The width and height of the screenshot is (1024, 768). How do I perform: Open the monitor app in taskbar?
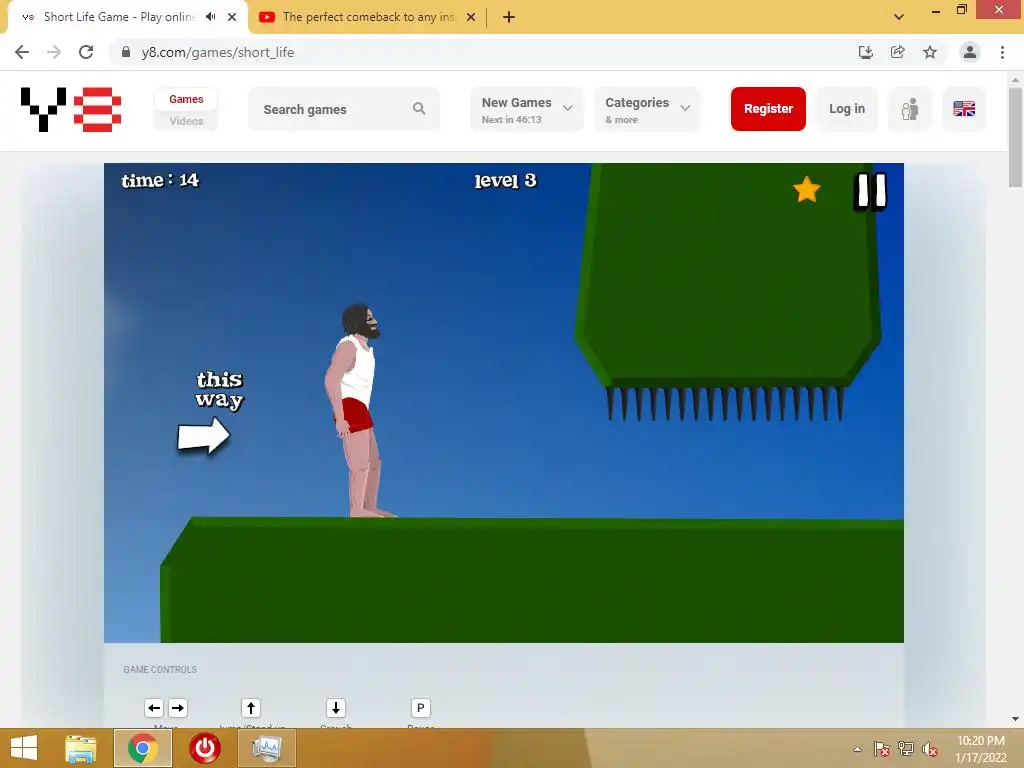point(267,748)
